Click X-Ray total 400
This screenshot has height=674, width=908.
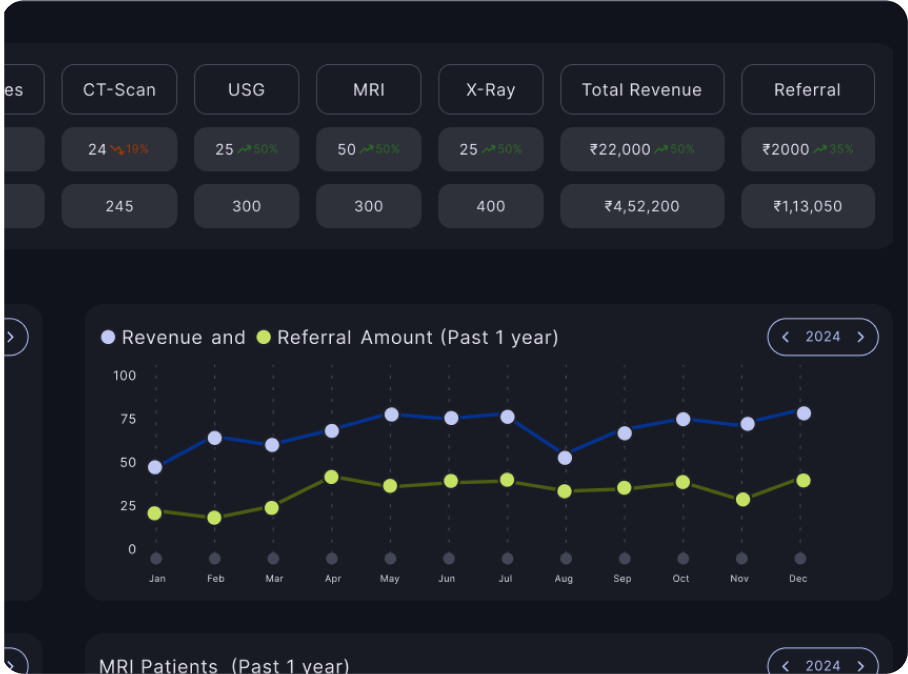491,206
